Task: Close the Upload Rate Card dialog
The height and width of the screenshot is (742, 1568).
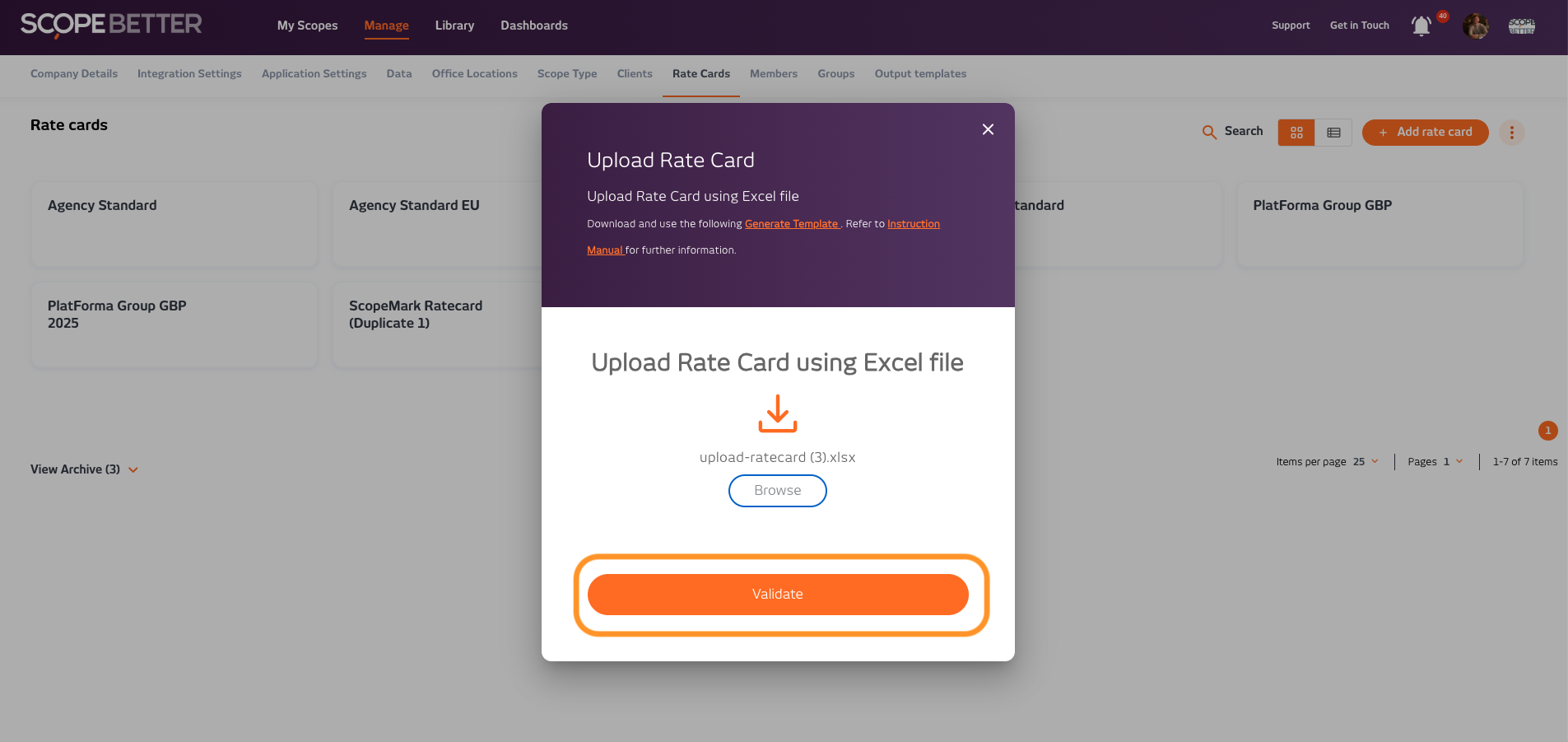Action: 988,129
